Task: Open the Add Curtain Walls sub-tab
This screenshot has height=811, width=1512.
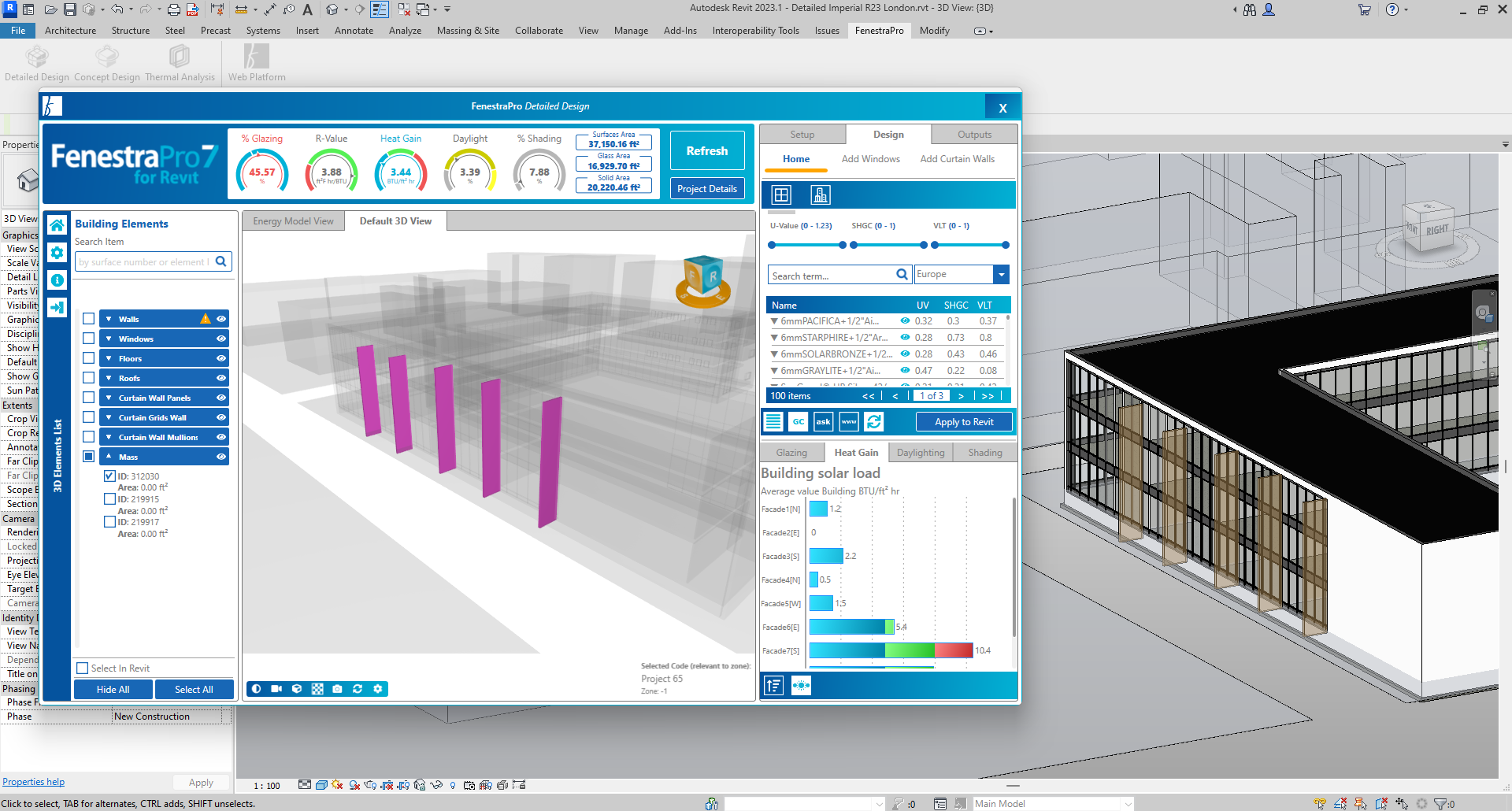Action: [957, 159]
